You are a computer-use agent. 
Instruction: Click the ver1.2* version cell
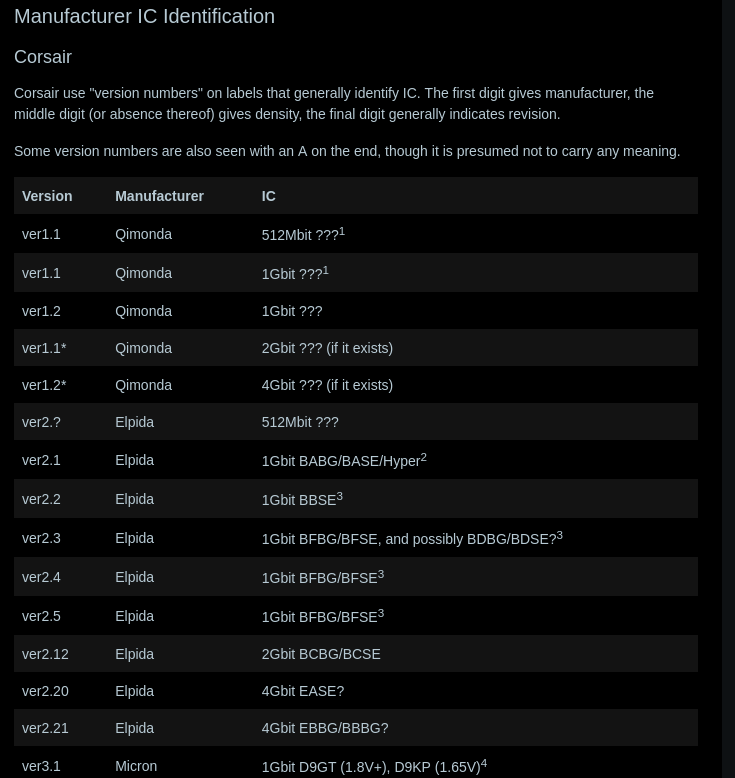44,386
